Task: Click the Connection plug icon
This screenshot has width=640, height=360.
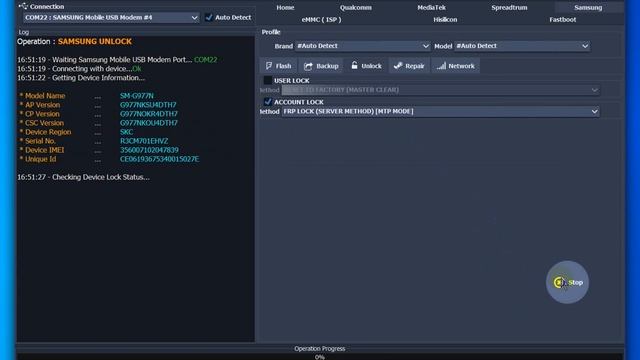Action: click(23, 6)
